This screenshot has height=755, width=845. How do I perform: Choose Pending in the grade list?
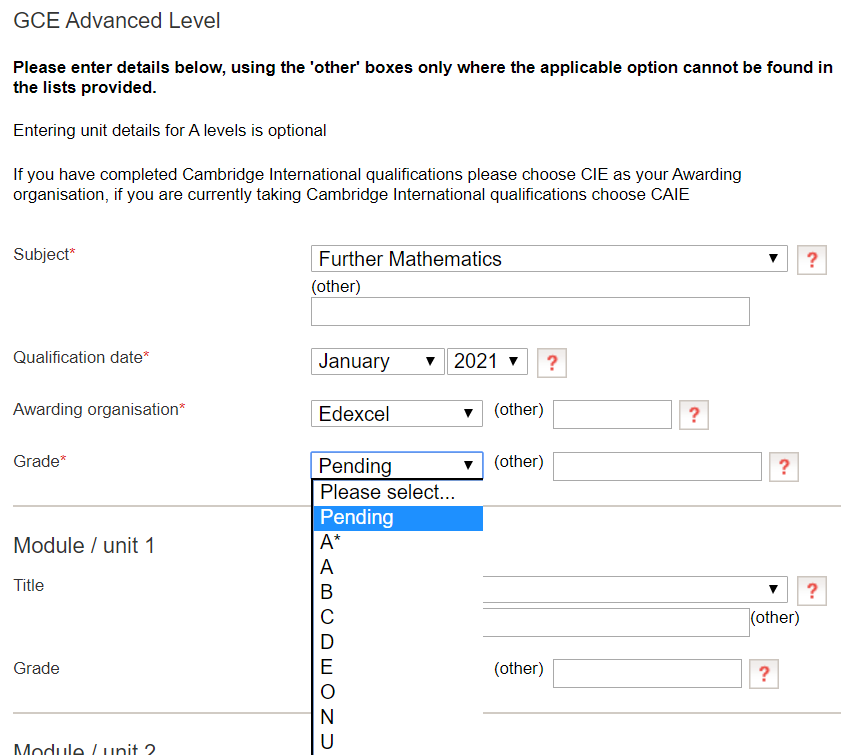tap(357, 517)
